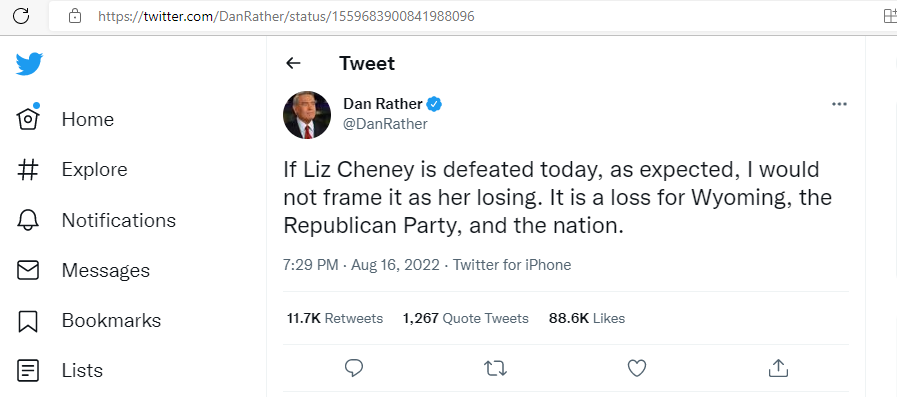Click the Twitter bird logo
This screenshot has height=397, width=897.
pyautogui.click(x=29, y=64)
